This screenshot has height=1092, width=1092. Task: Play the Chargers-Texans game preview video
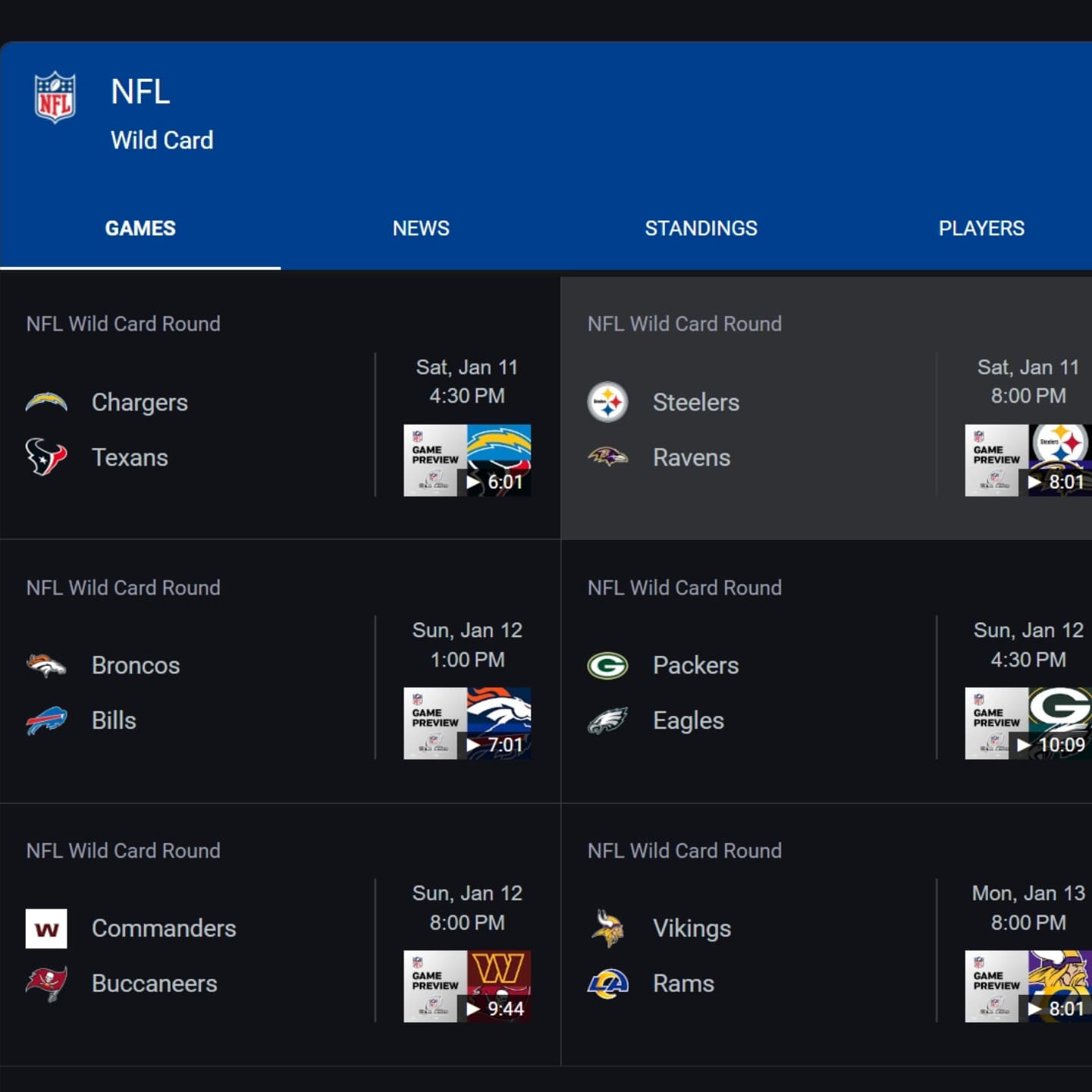tap(467, 460)
